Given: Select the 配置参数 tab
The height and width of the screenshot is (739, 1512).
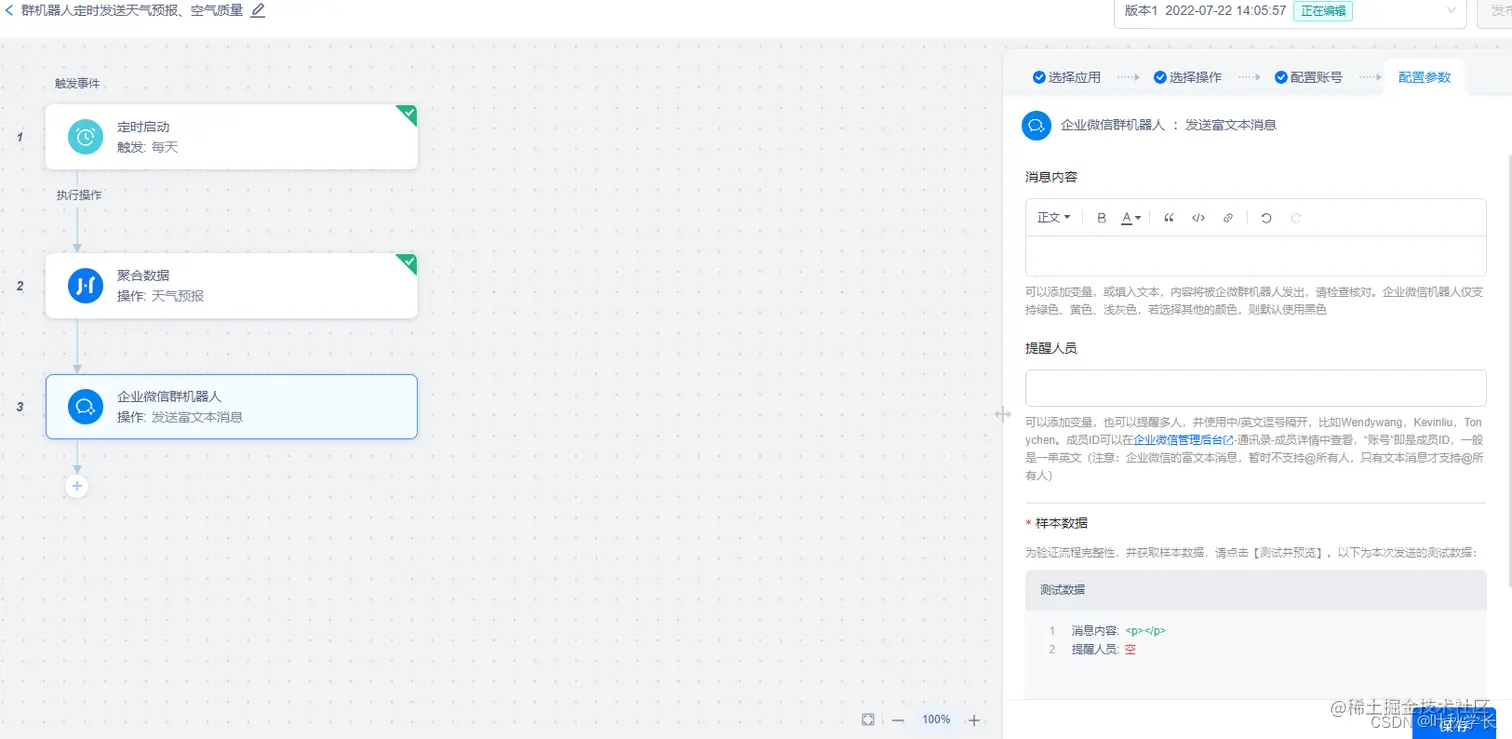Looking at the screenshot, I should point(1424,77).
